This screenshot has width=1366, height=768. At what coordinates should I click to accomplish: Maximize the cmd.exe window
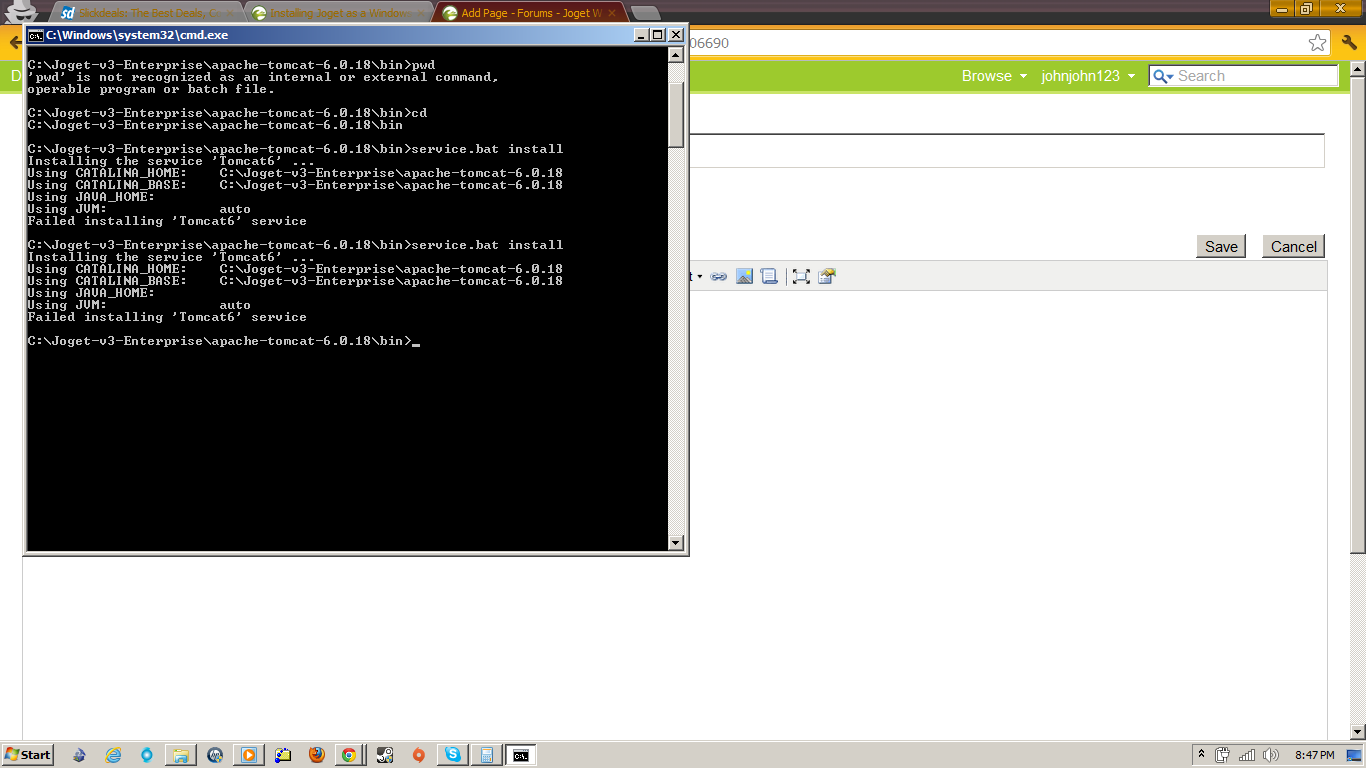[658, 34]
